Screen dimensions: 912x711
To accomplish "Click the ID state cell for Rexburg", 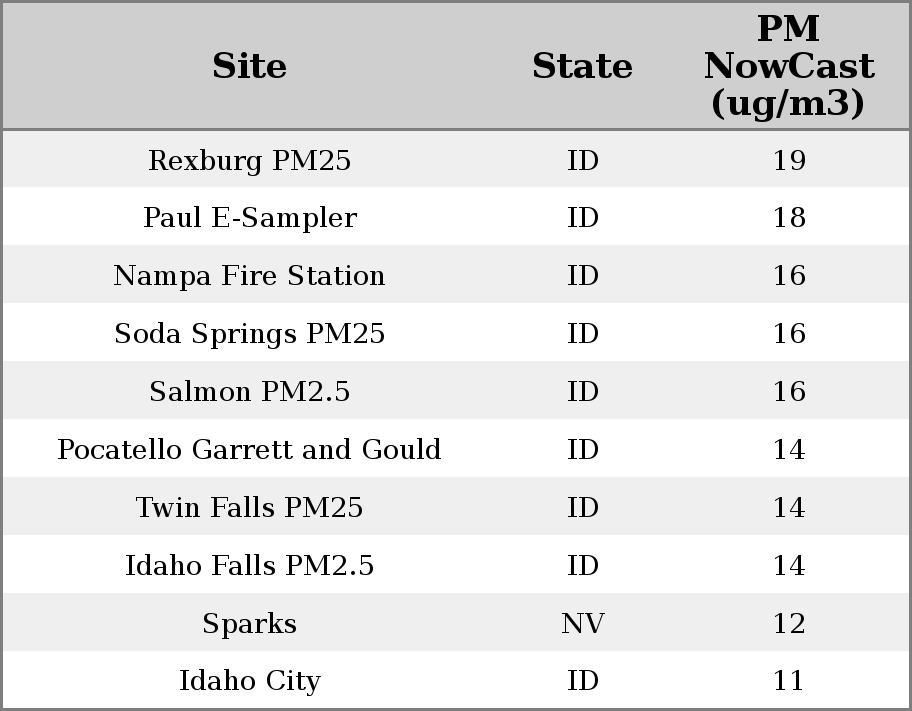I will pos(582,160).
